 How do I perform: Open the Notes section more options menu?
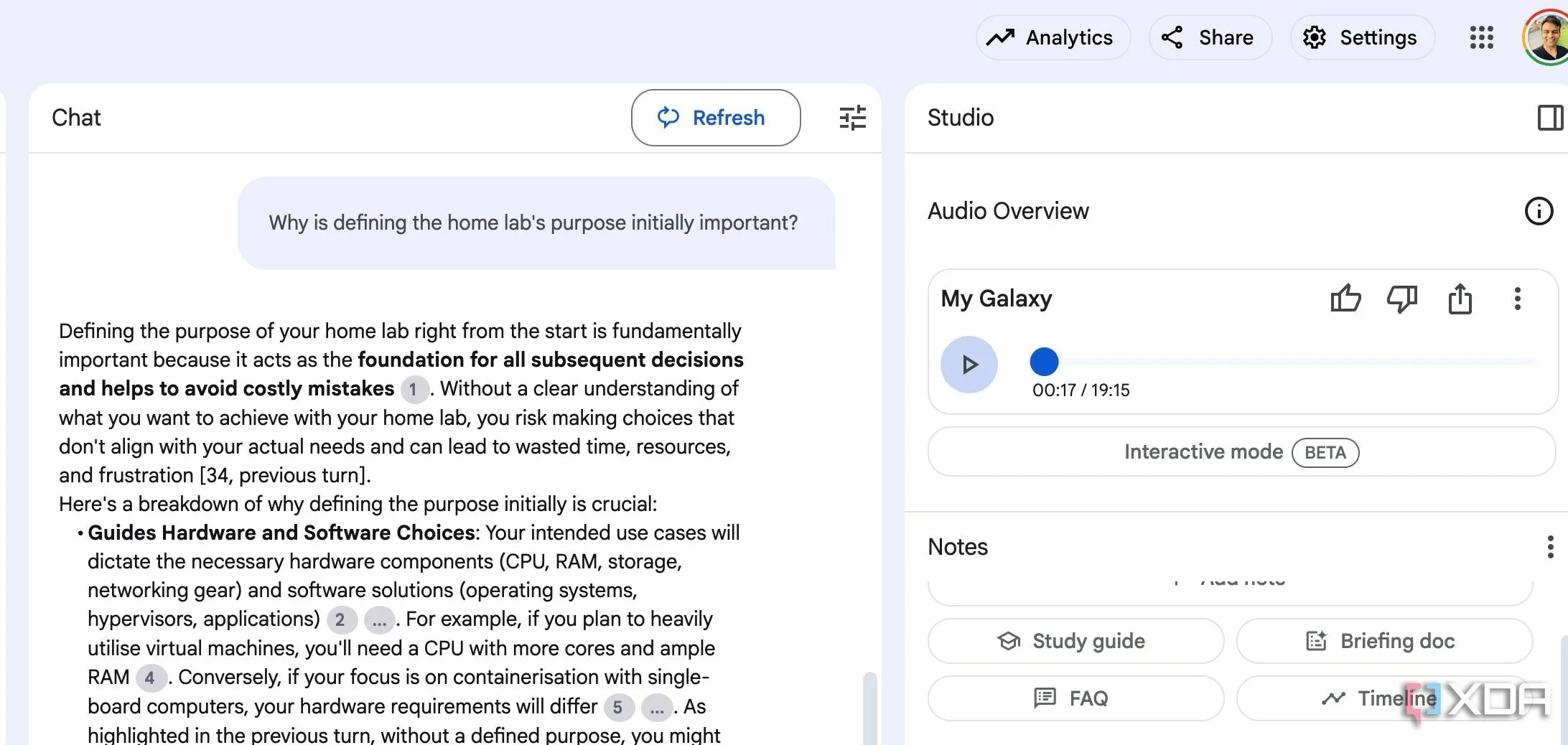[x=1550, y=547]
